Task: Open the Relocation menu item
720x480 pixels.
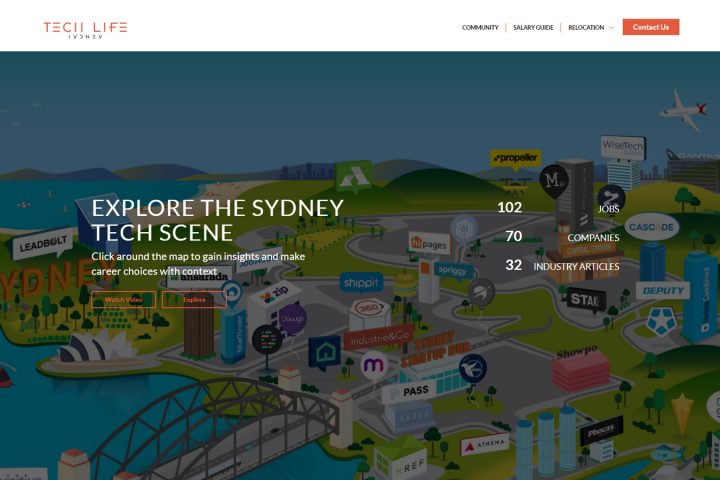Action: [x=586, y=28]
